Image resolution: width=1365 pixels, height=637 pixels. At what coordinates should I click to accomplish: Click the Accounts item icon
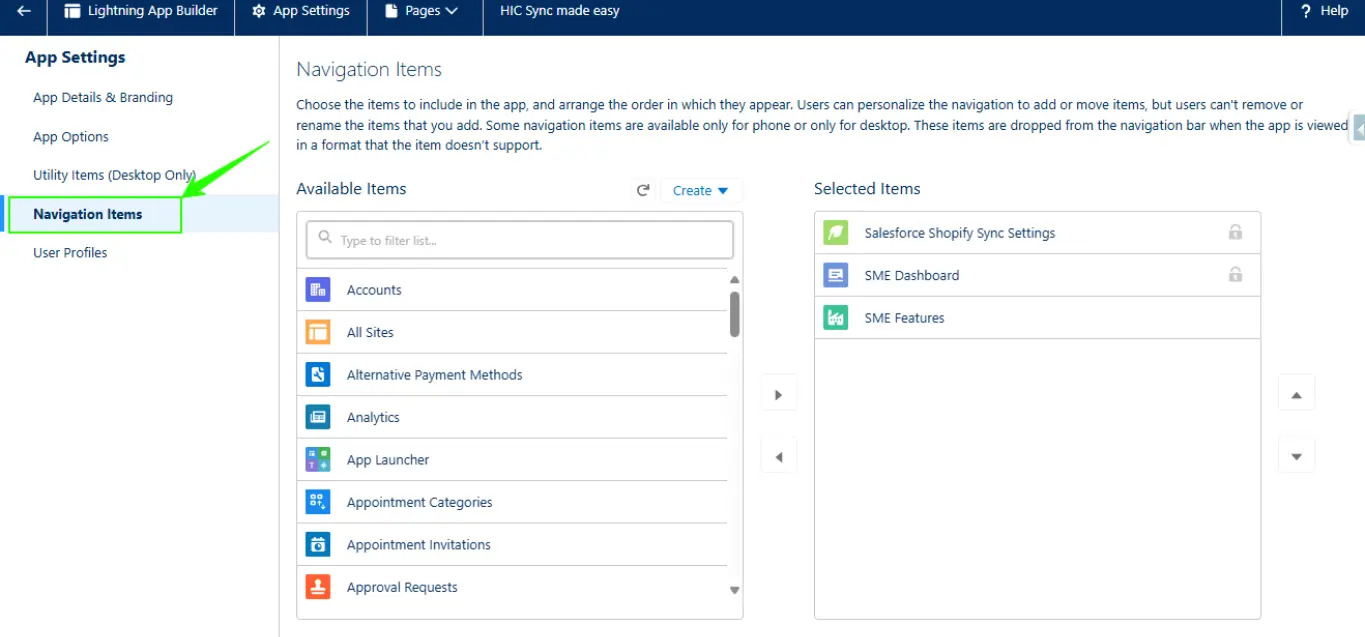tap(318, 290)
